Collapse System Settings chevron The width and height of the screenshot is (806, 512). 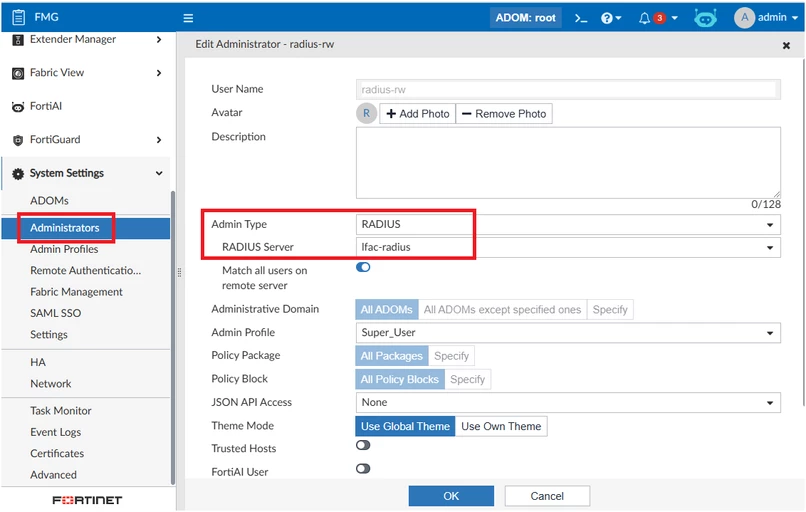click(159, 174)
